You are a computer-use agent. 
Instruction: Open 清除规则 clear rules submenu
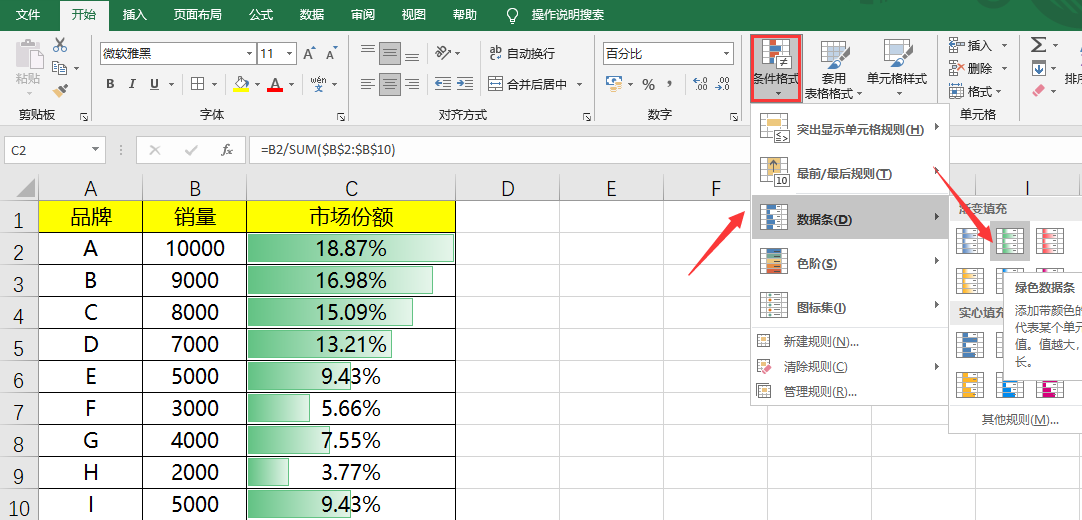click(849, 366)
